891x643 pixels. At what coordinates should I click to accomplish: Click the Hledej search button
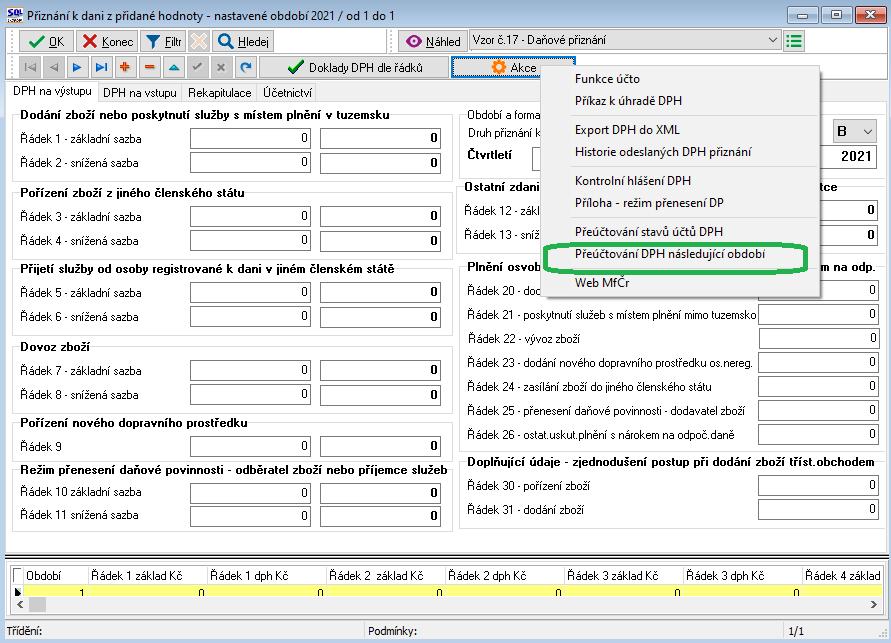tap(243, 41)
